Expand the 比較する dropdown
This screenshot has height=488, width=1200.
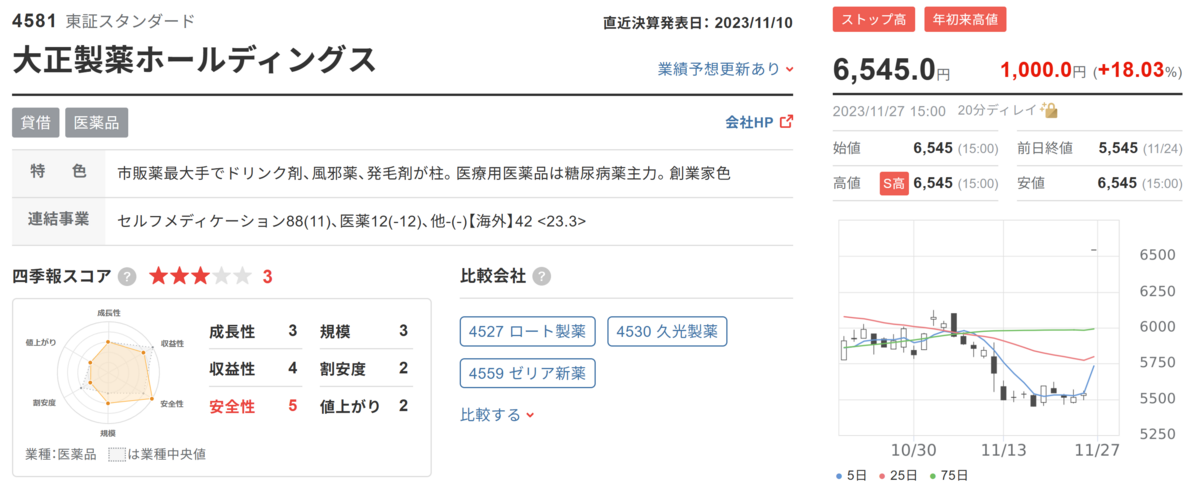click(x=497, y=414)
